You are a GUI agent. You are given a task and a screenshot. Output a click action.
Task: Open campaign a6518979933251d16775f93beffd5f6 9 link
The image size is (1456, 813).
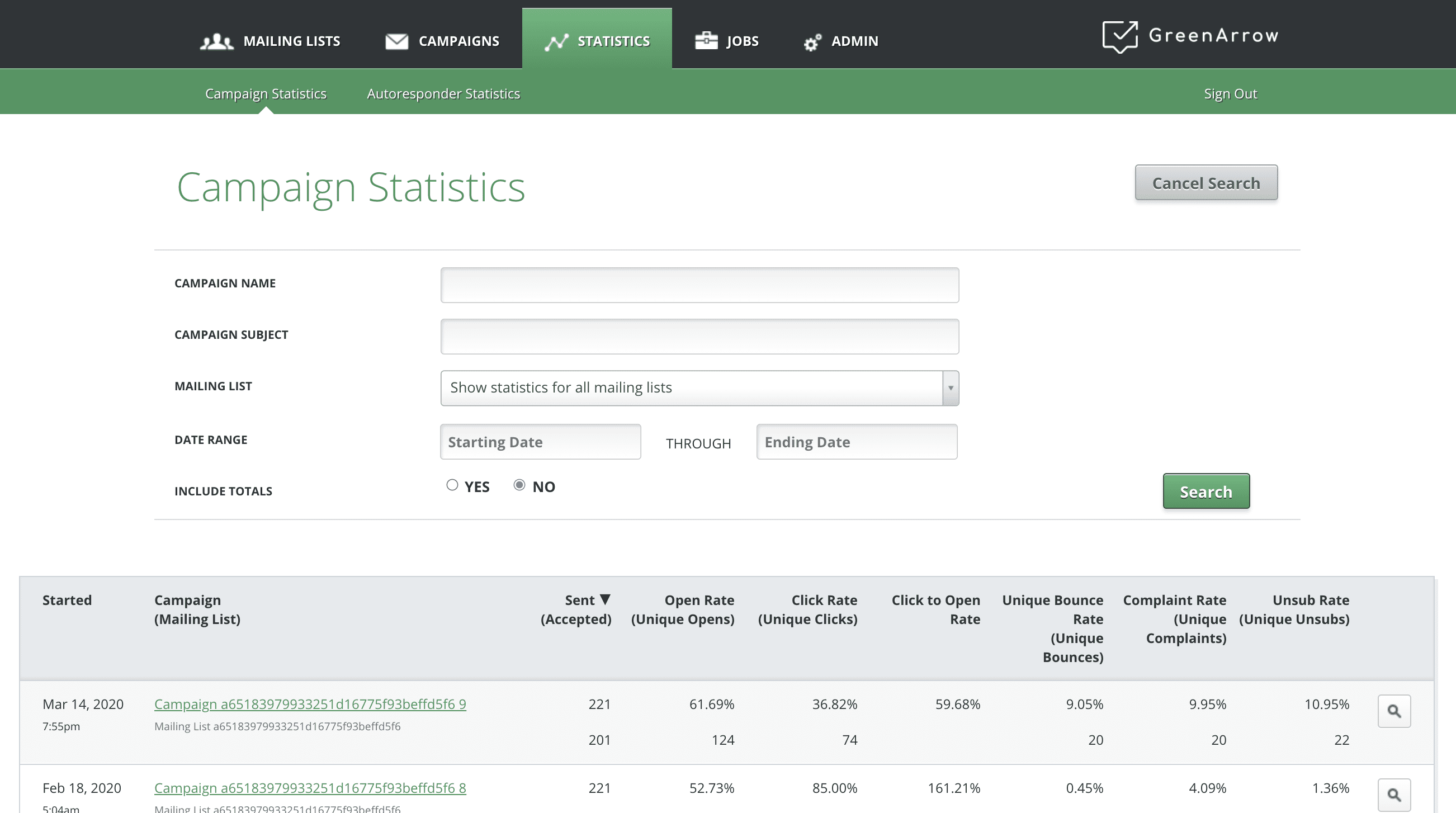click(x=310, y=705)
